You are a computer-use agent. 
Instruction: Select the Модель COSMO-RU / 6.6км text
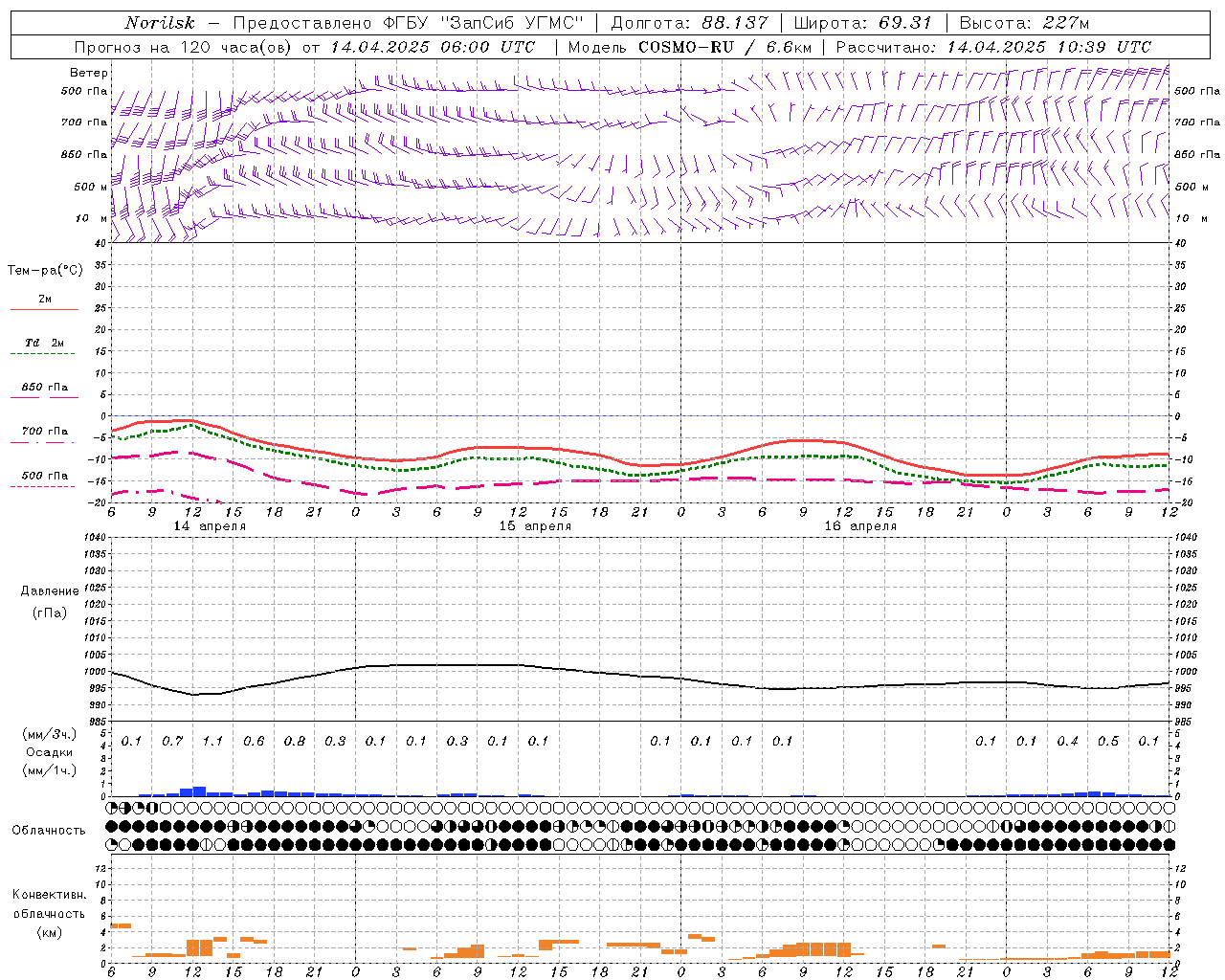689,47
